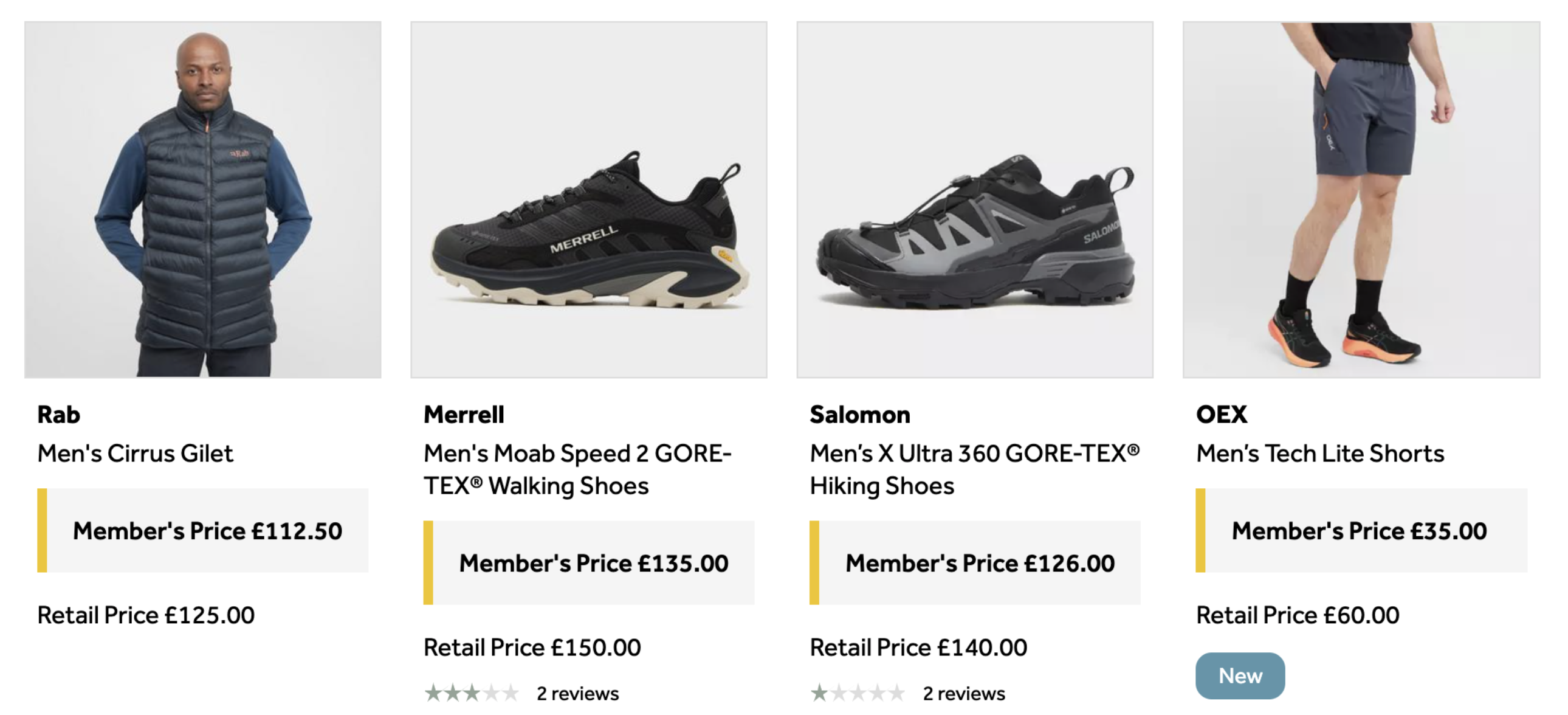Open the Merrell shoe 2 reviews link
Image resolution: width=1568 pixels, height=715 pixels.
[x=577, y=693]
